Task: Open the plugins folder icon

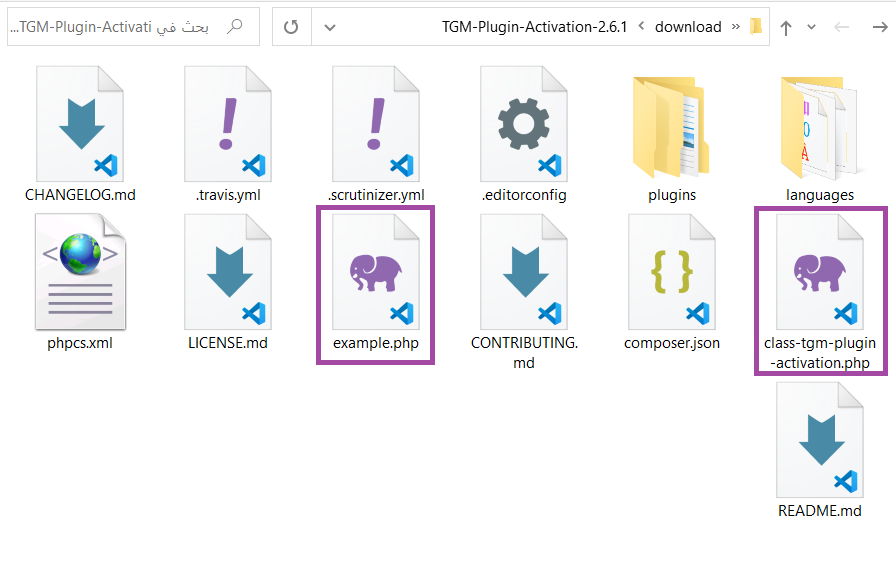Action: pos(671,127)
